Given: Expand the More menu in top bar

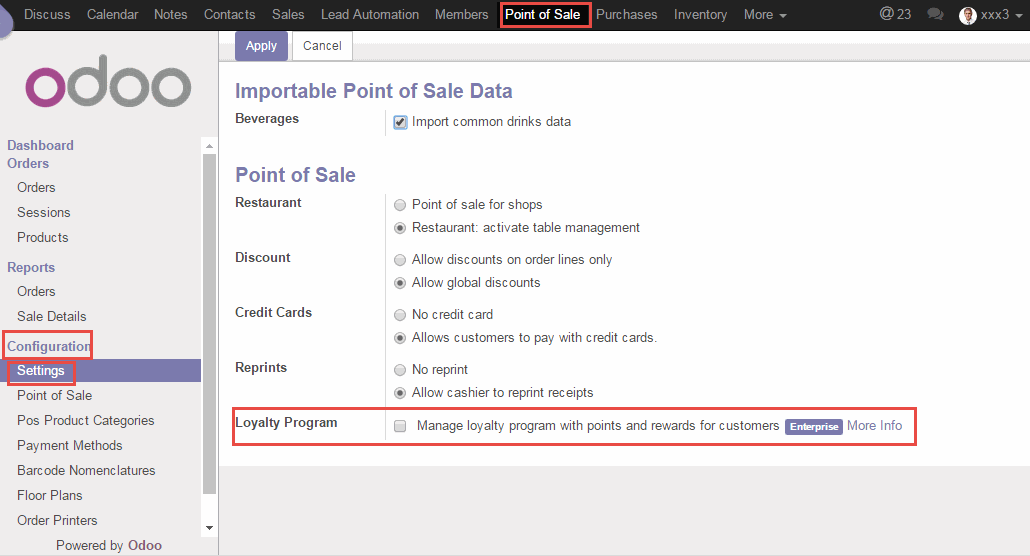Looking at the screenshot, I should [765, 15].
